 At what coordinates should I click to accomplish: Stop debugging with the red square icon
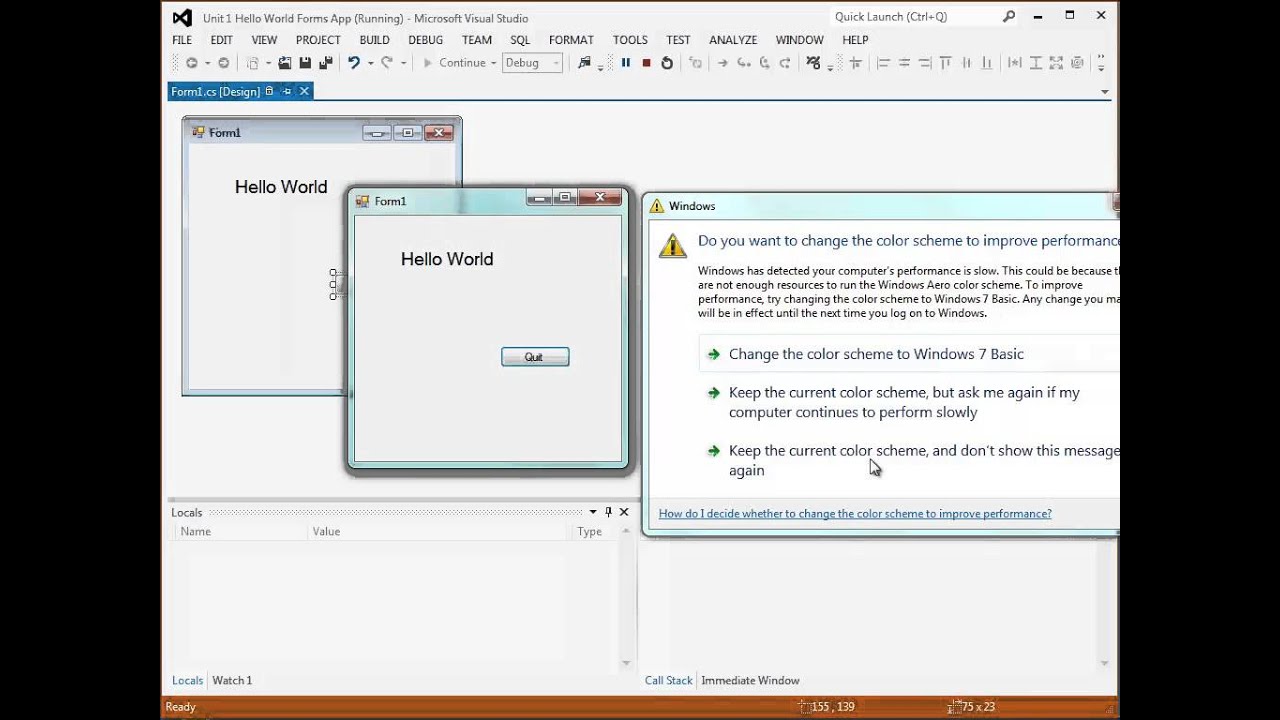coord(647,63)
